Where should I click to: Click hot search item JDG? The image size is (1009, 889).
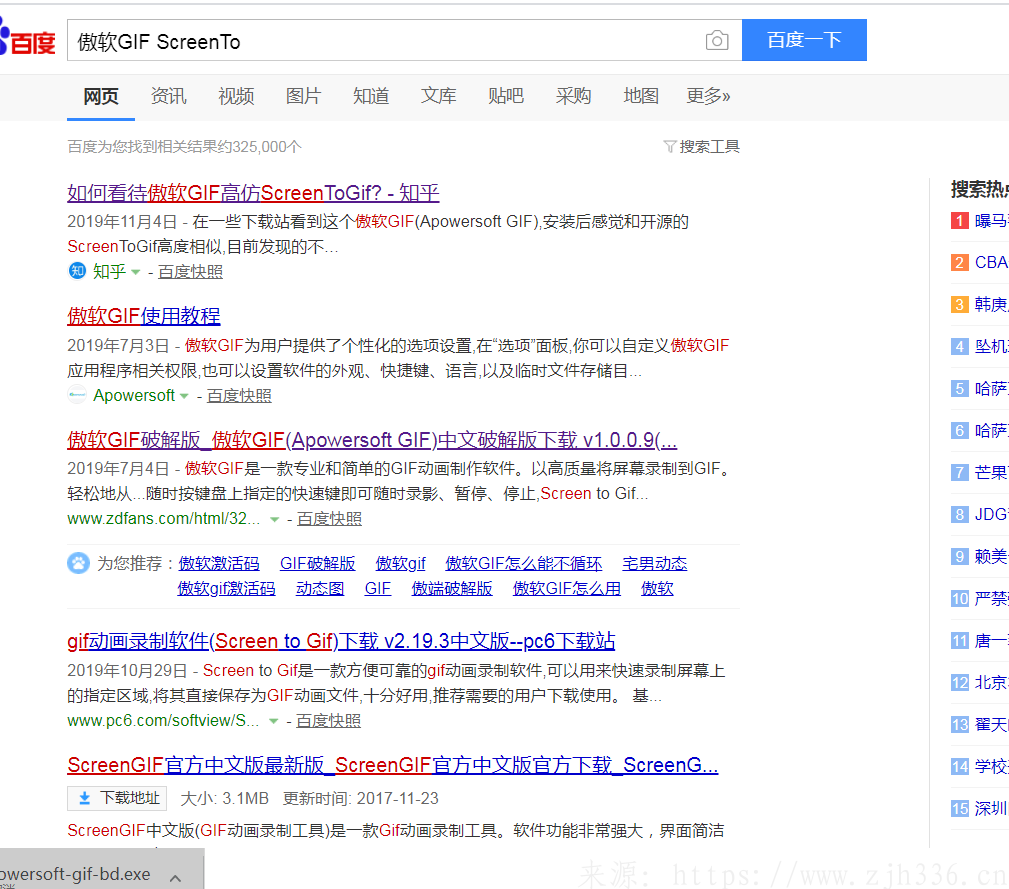991,515
